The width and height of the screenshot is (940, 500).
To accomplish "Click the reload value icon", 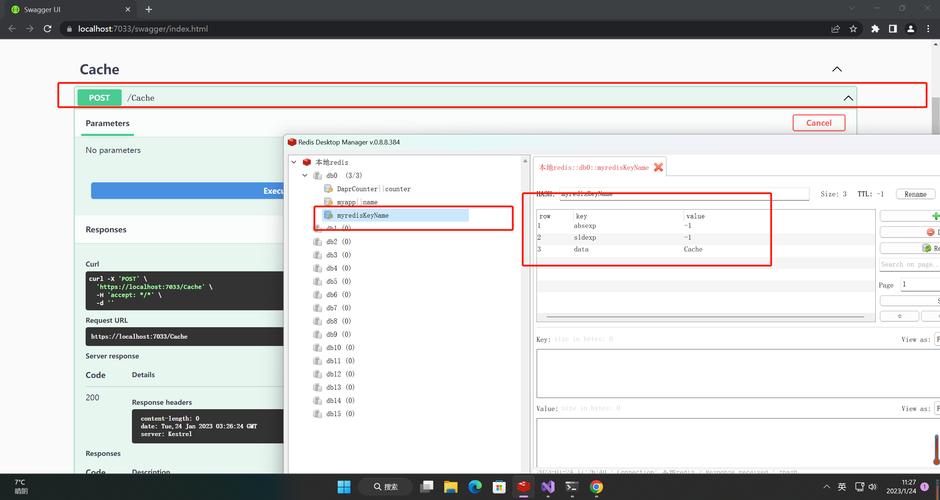I will pyautogui.click(x=927, y=248).
